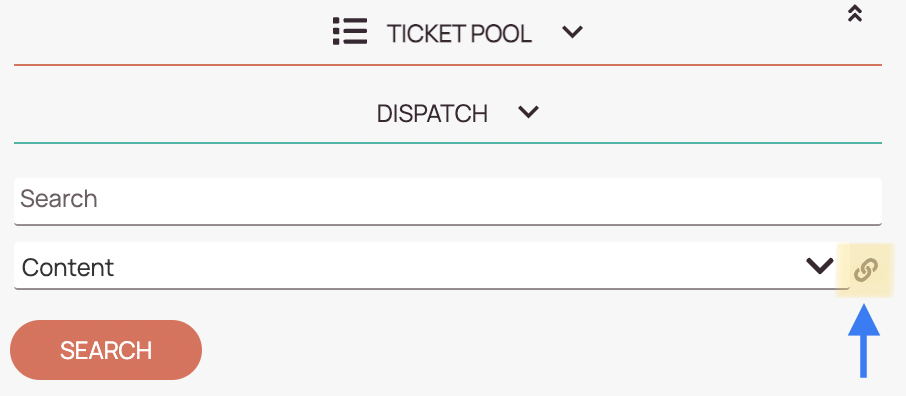Select the TICKET POOL heading
This screenshot has height=396, width=906.
(x=459, y=34)
